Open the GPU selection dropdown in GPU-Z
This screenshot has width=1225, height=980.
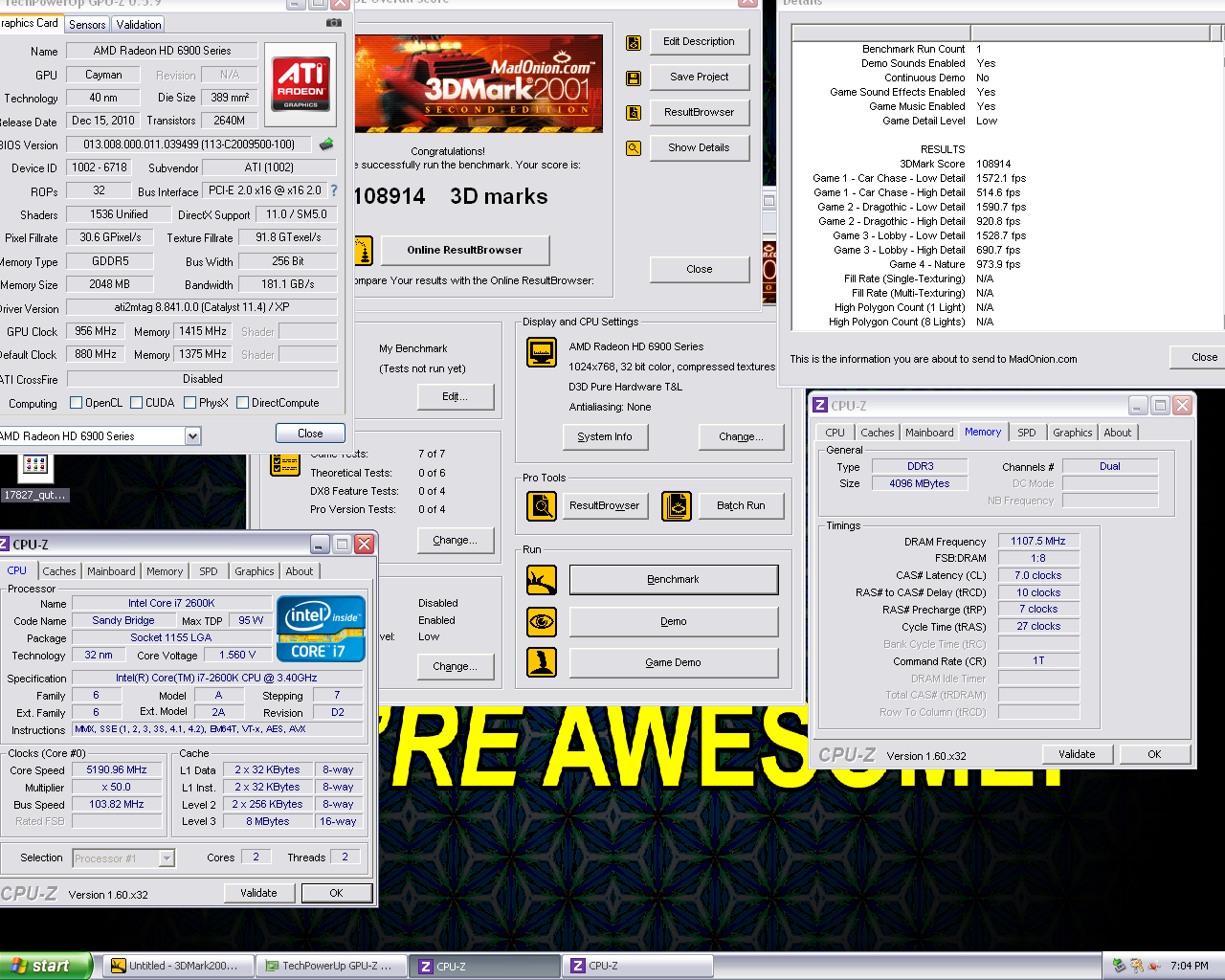[x=192, y=436]
